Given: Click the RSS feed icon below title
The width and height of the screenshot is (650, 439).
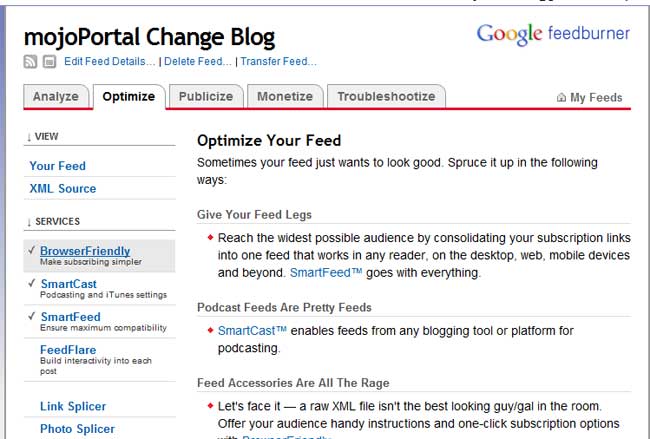Looking at the screenshot, I should (x=30, y=62).
